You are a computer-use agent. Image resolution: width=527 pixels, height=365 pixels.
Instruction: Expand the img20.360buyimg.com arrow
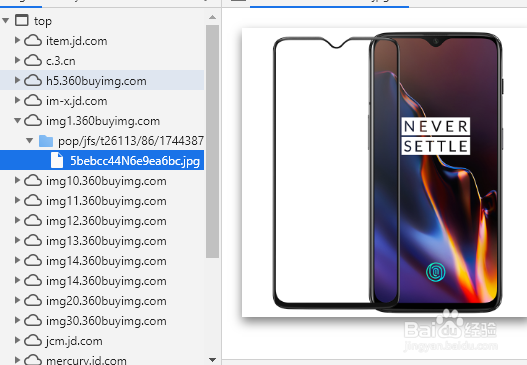tap(17, 300)
